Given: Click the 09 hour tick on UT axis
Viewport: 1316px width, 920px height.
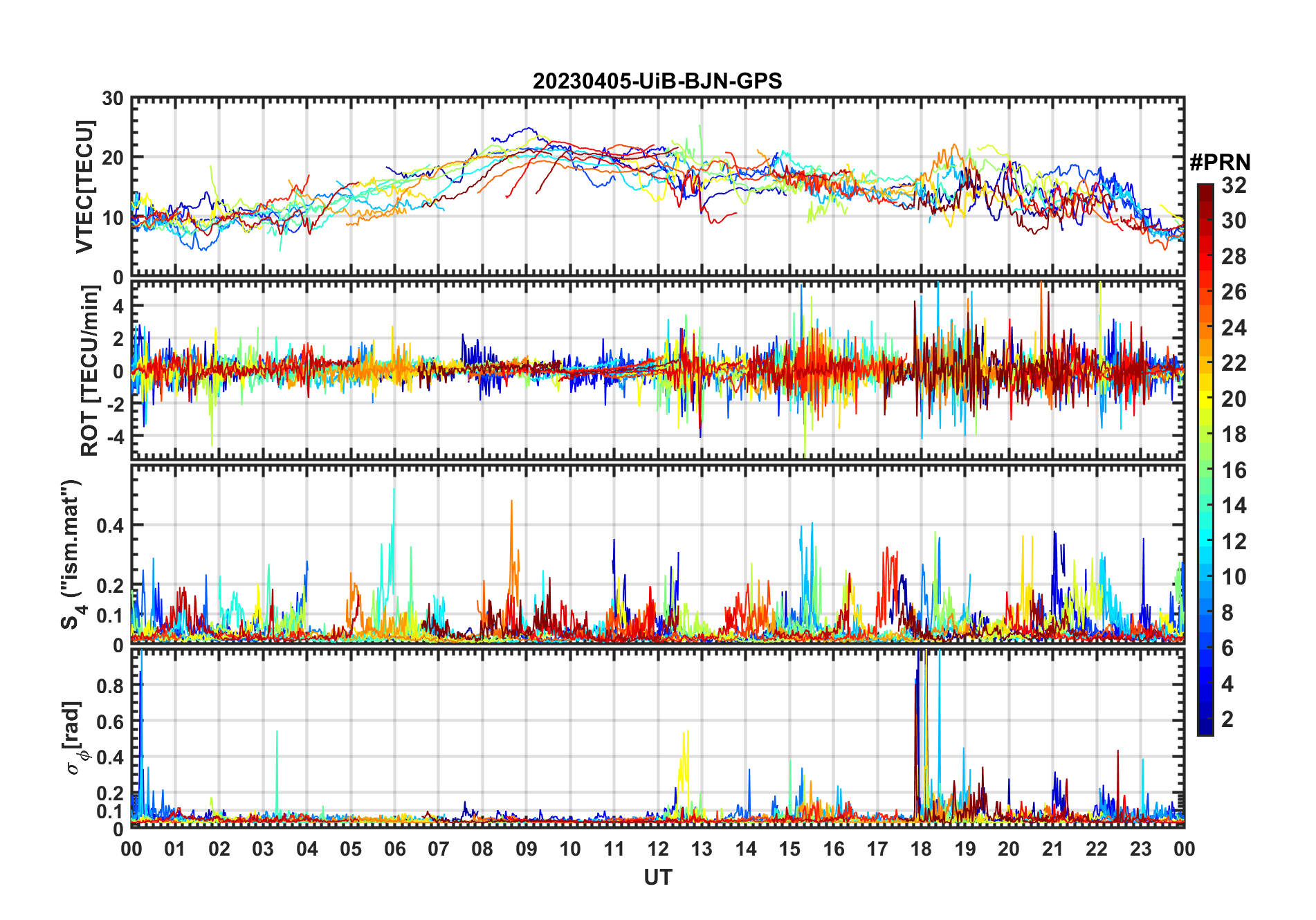Looking at the screenshot, I should pyautogui.click(x=527, y=849).
